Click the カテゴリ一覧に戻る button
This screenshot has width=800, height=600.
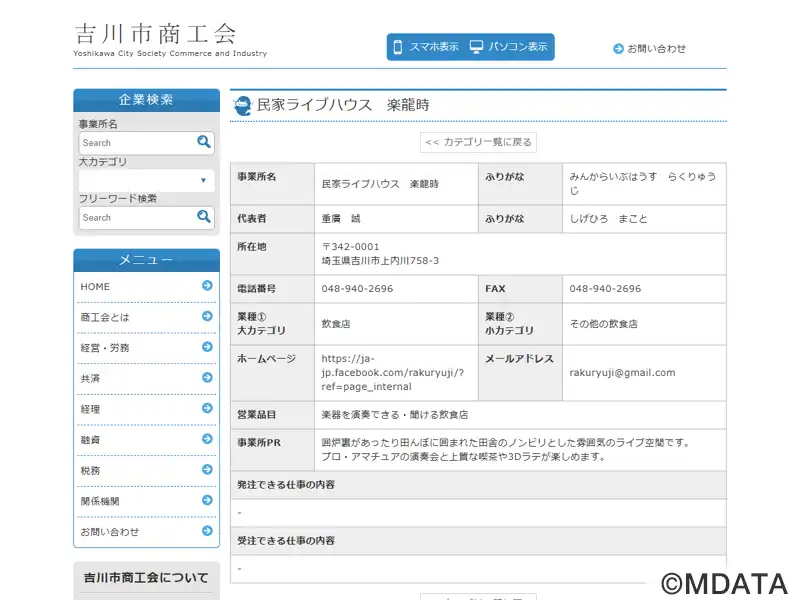point(478,142)
